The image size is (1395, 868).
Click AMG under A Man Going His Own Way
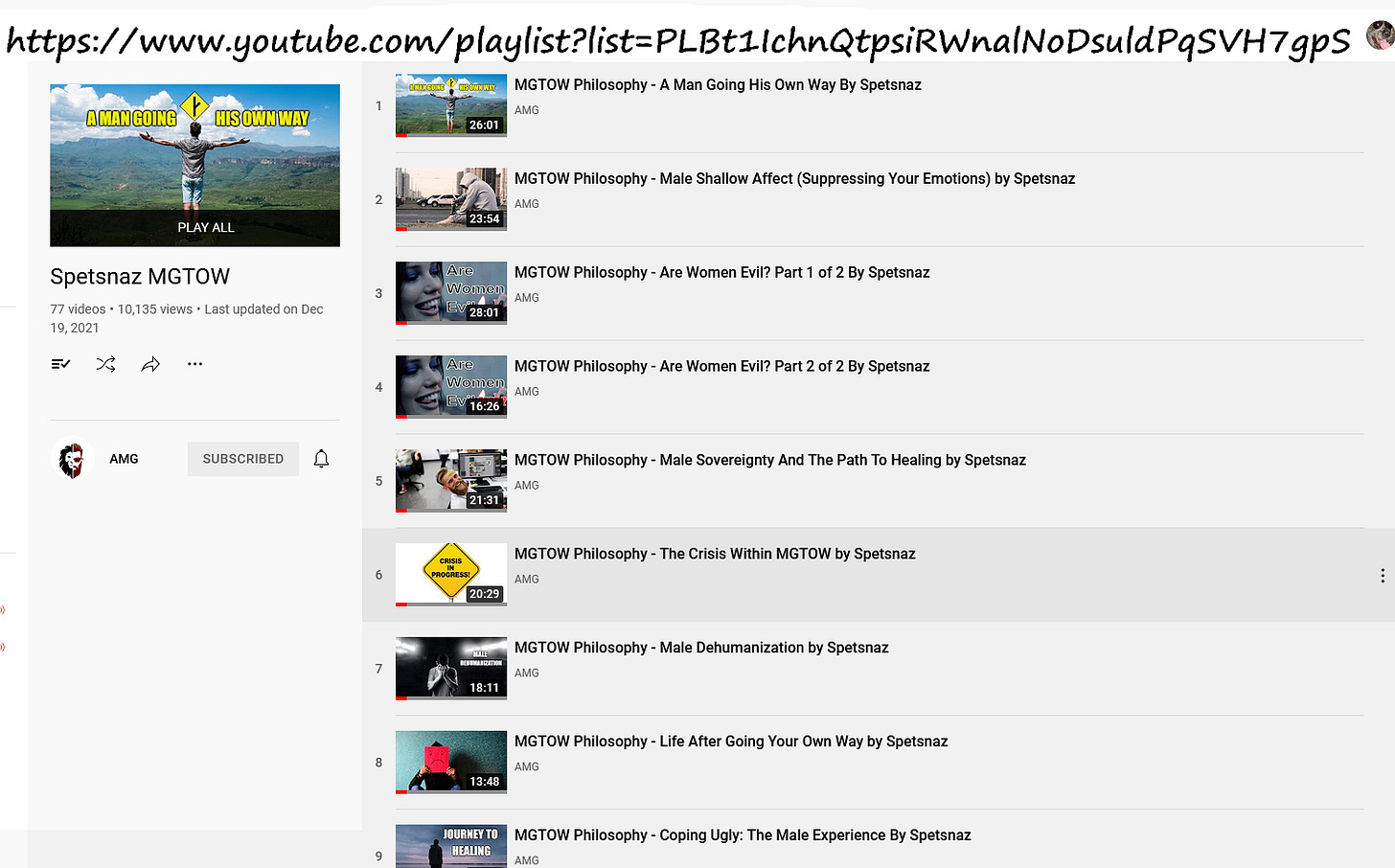tap(527, 110)
